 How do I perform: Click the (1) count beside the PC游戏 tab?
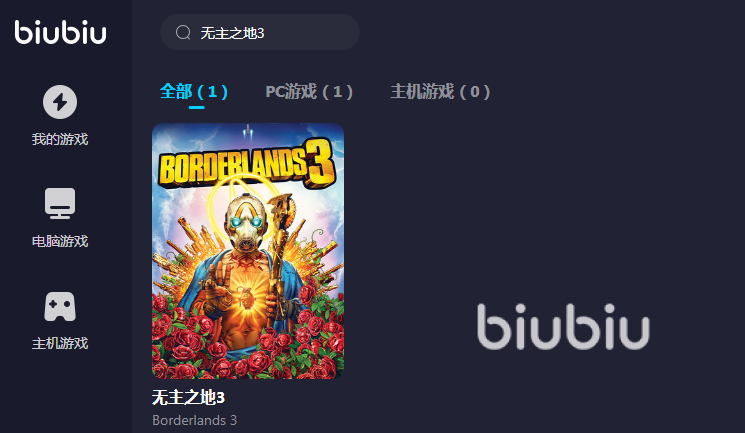(x=337, y=91)
